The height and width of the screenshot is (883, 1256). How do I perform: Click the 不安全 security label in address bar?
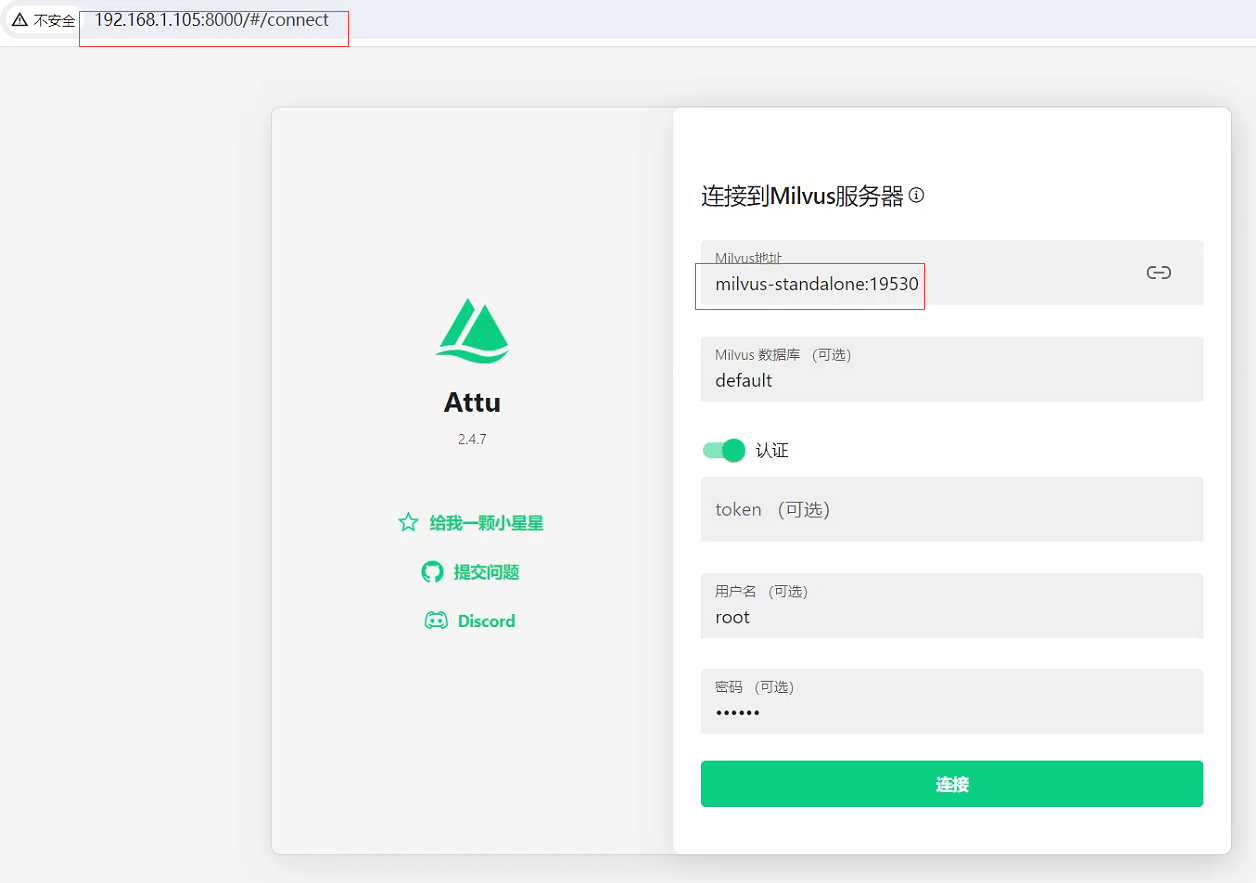54,20
